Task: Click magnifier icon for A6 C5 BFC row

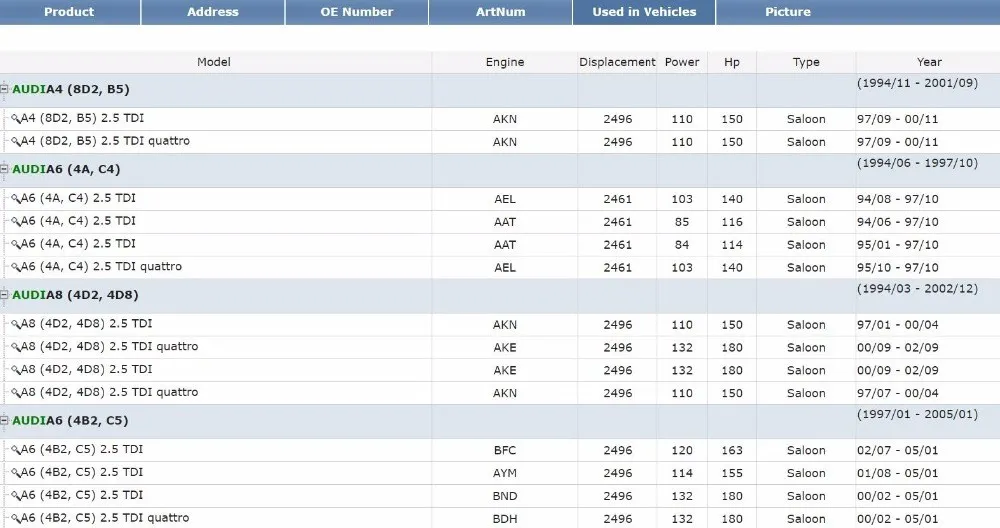Action: (16, 450)
